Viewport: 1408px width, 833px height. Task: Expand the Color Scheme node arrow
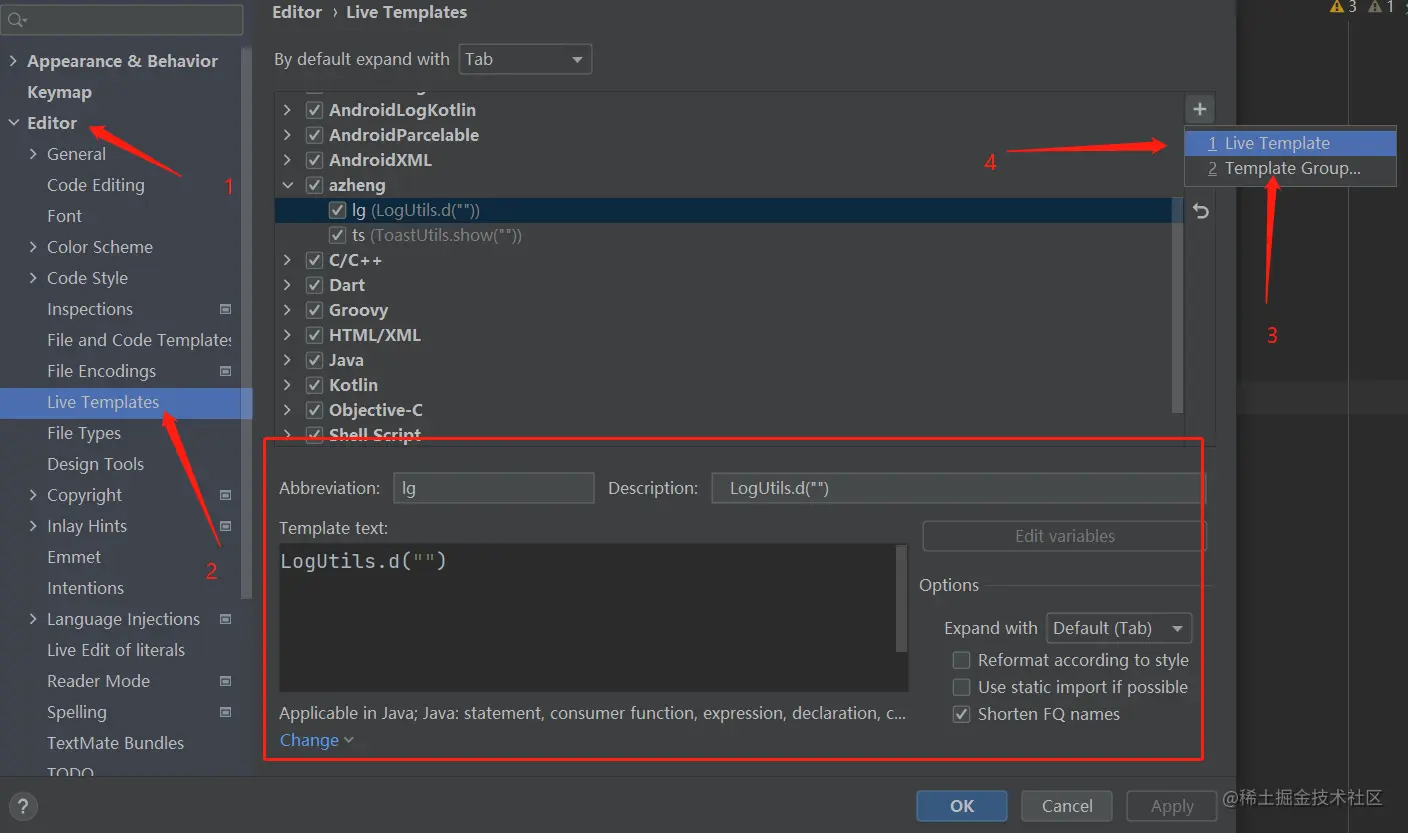pos(33,247)
